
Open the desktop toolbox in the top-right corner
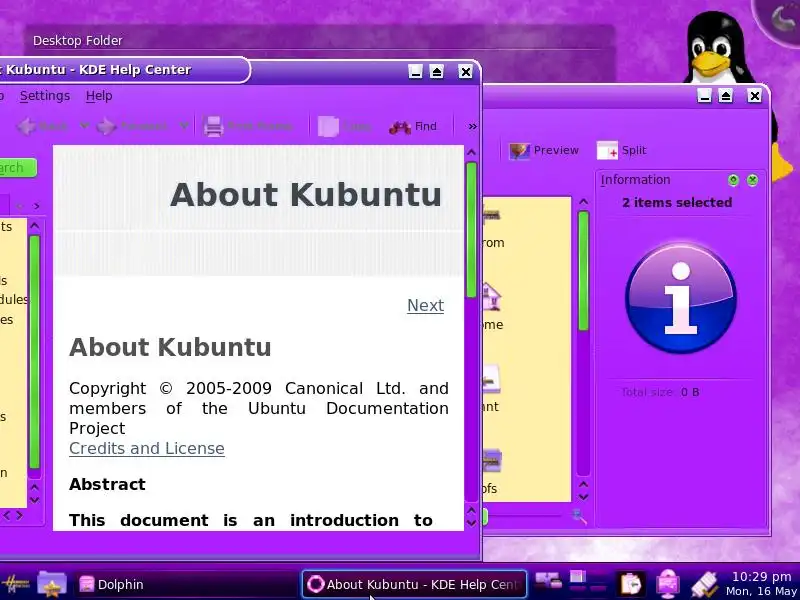click(x=781, y=19)
